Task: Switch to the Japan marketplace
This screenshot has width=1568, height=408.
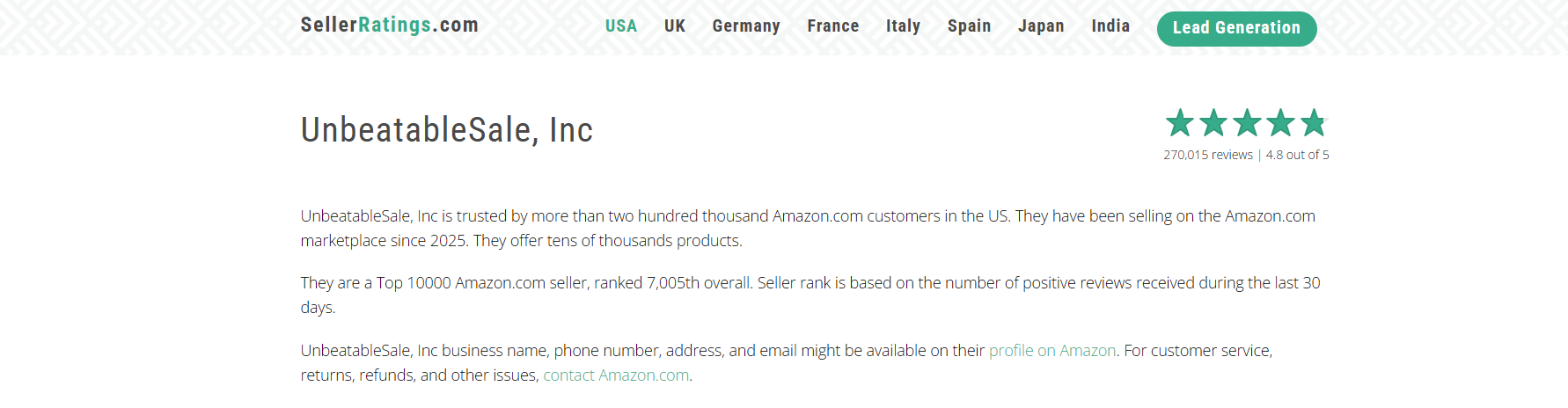Action: click(1041, 26)
